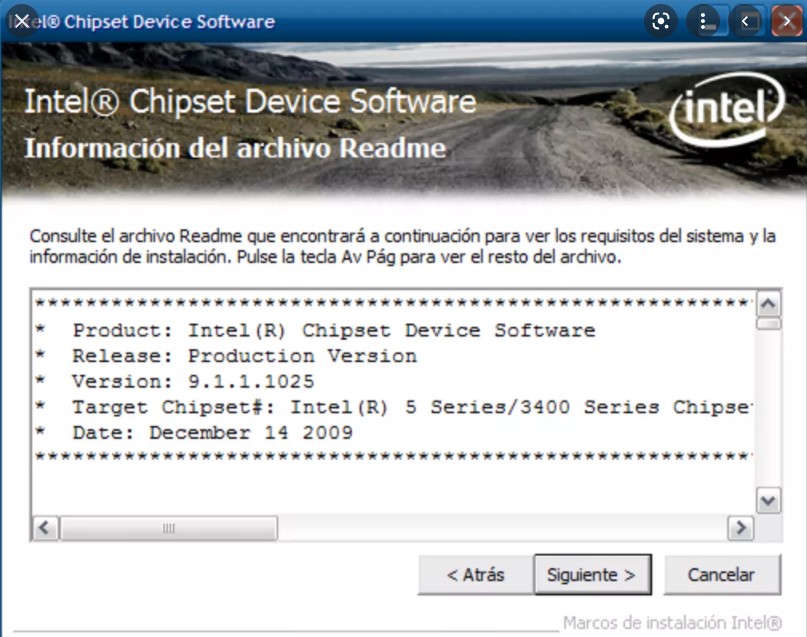Viewport: 807px width, 637px height.
Task: Click the Intel logo in the banner
Action: click(728, 109)
